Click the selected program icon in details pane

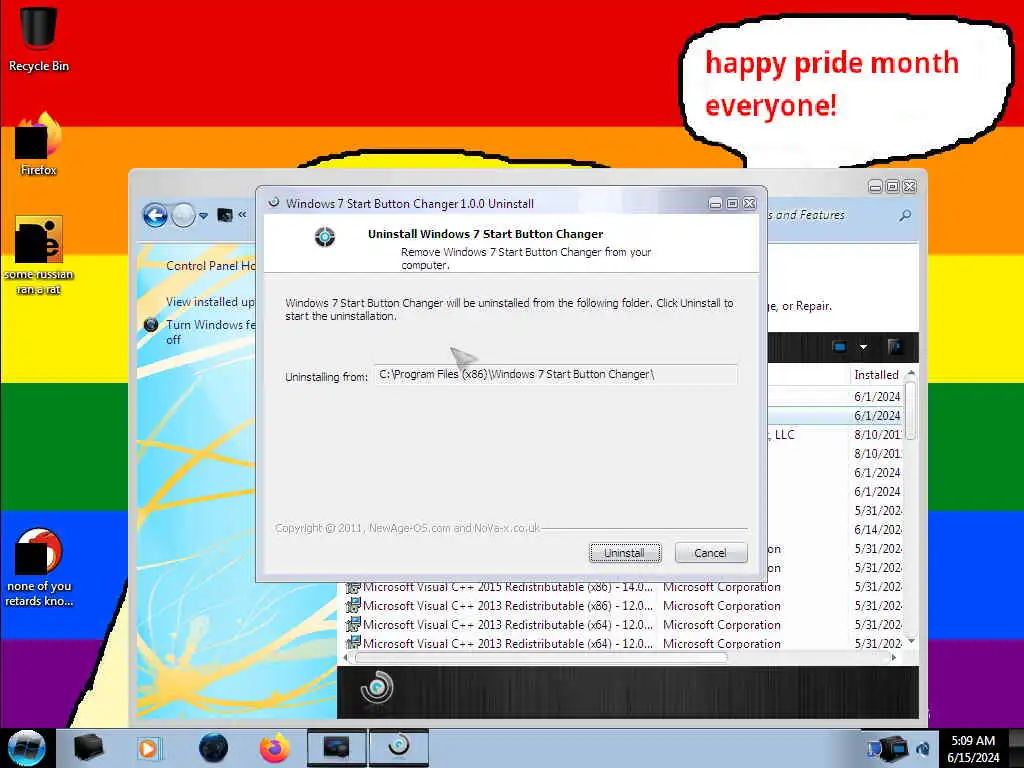377,688
